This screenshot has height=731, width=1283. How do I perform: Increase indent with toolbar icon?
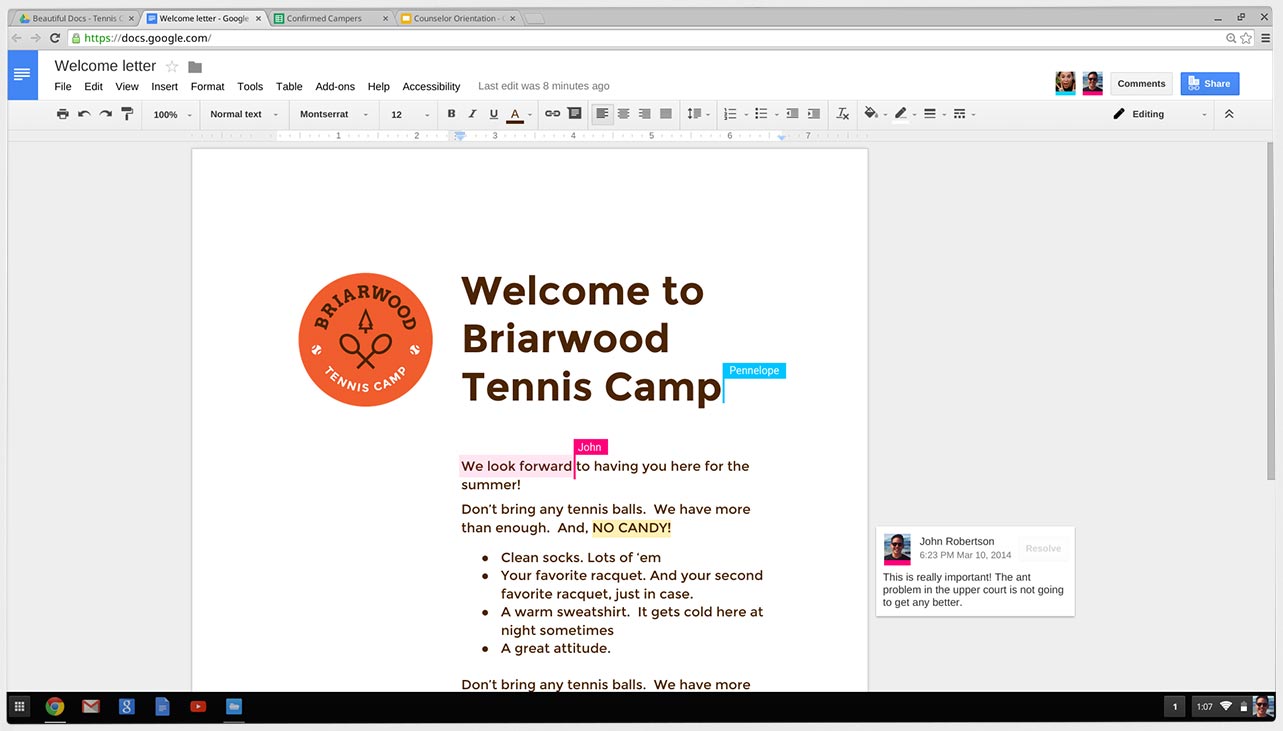pyautogui.click(x=814, y=114)
